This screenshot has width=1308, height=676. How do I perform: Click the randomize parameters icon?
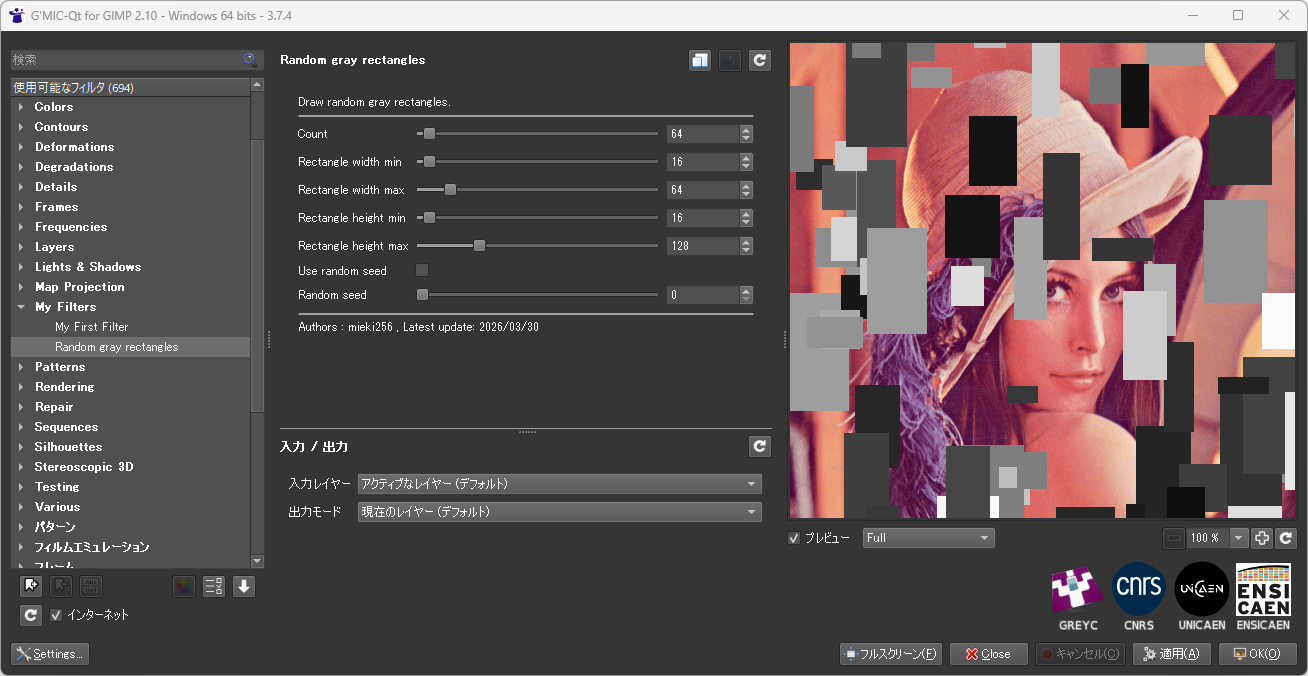tap(730, 61)
